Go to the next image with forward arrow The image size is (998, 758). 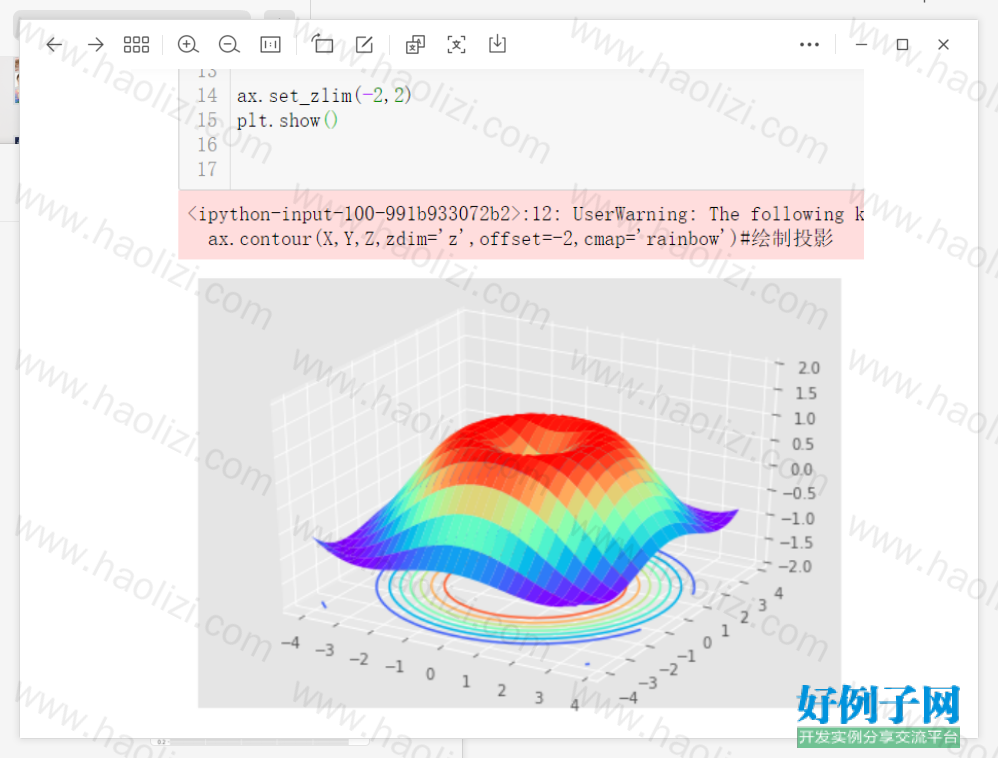click(95, 45)
